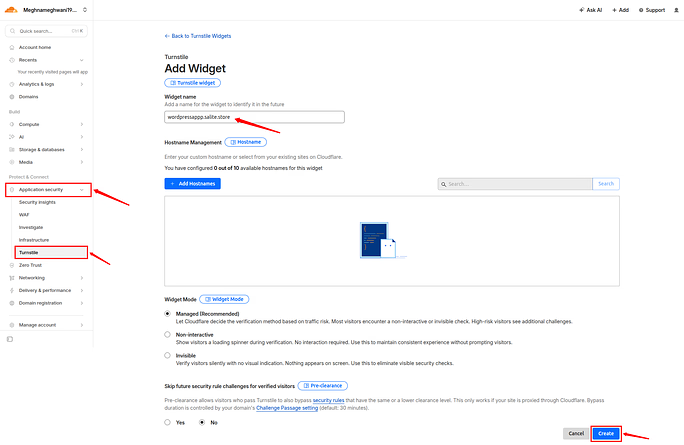Click the AI sidebar icon
Viewport: 684px width, 445px height.
coord(12,137)
